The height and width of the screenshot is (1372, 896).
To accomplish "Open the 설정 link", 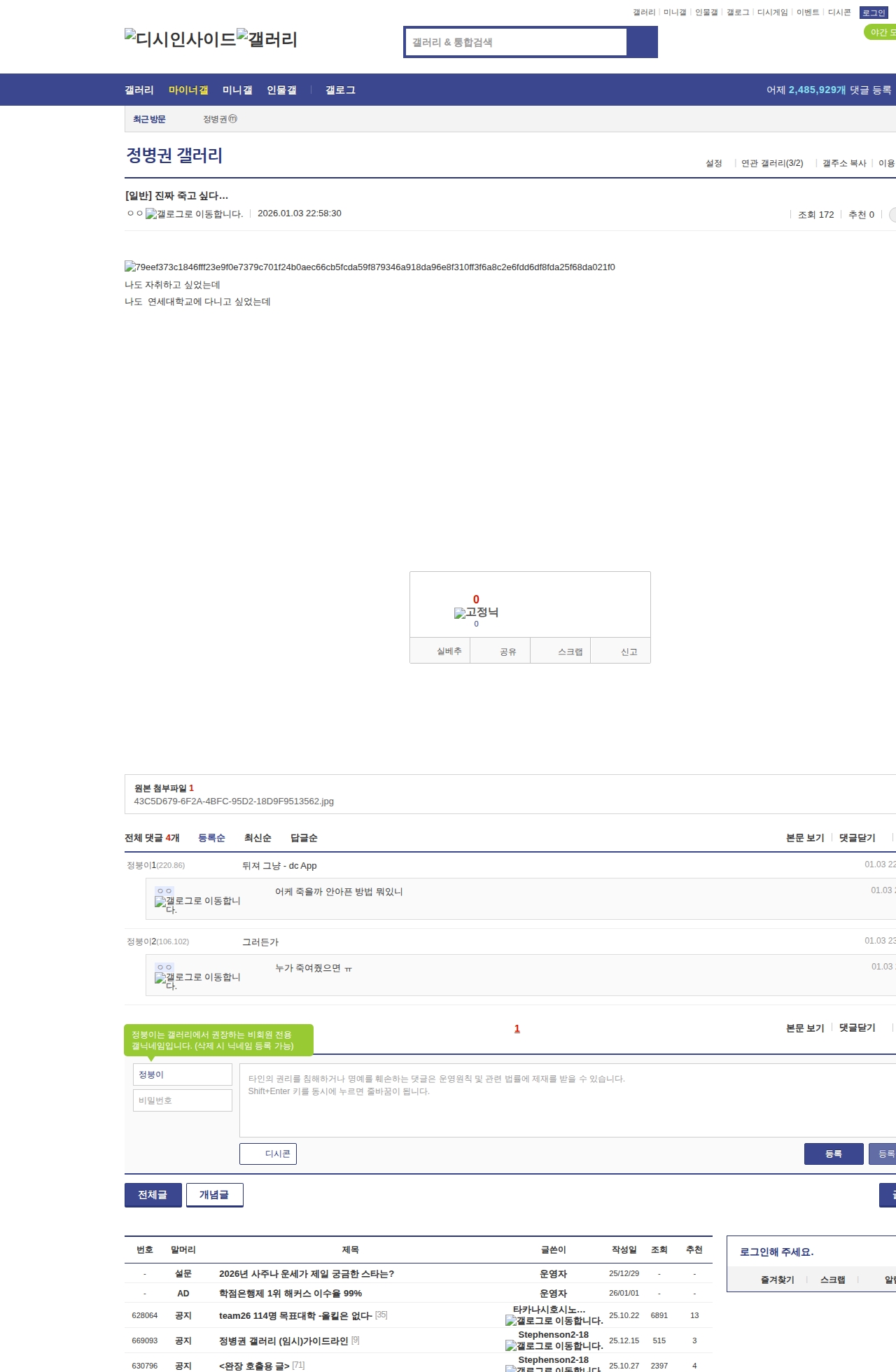I will click(714, 163).
